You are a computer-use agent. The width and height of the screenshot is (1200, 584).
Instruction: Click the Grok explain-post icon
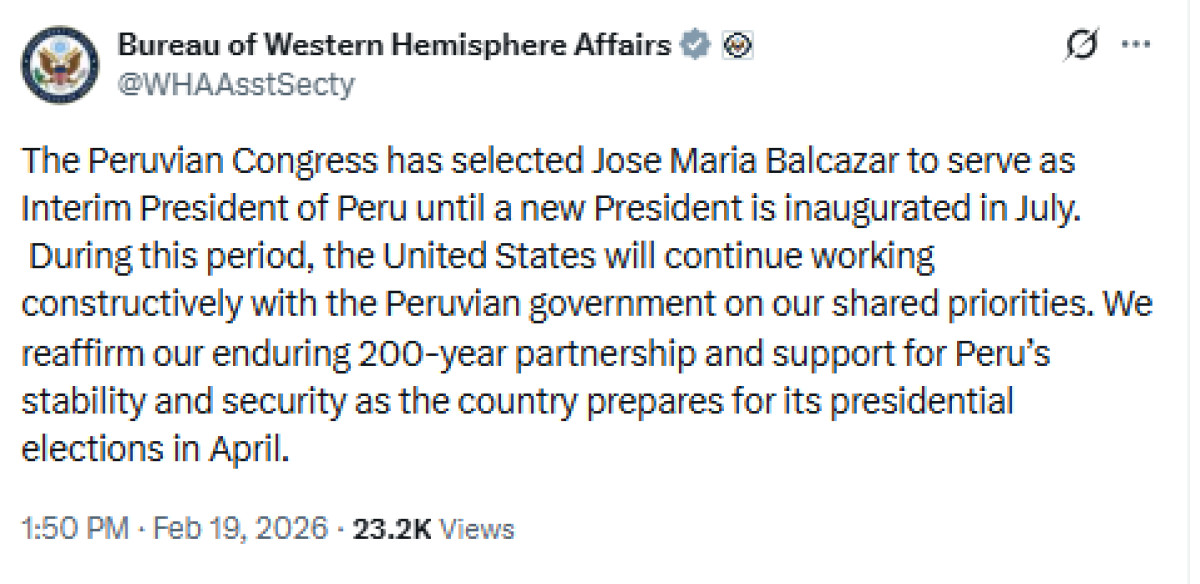[x=1083, y=45]
